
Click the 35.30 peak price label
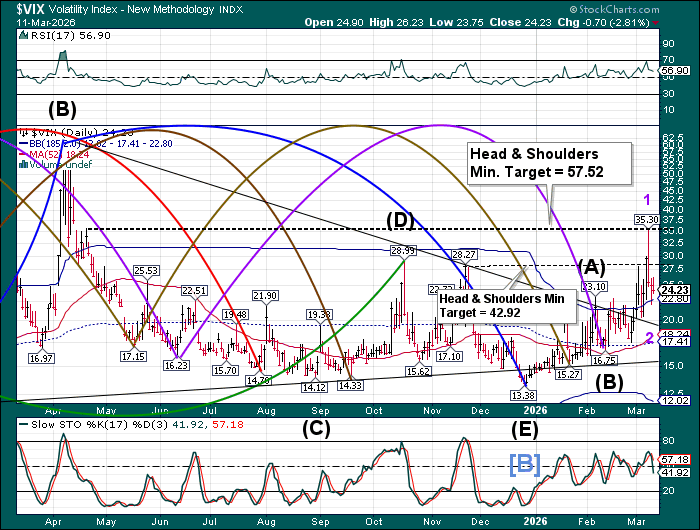pos(646,219)
